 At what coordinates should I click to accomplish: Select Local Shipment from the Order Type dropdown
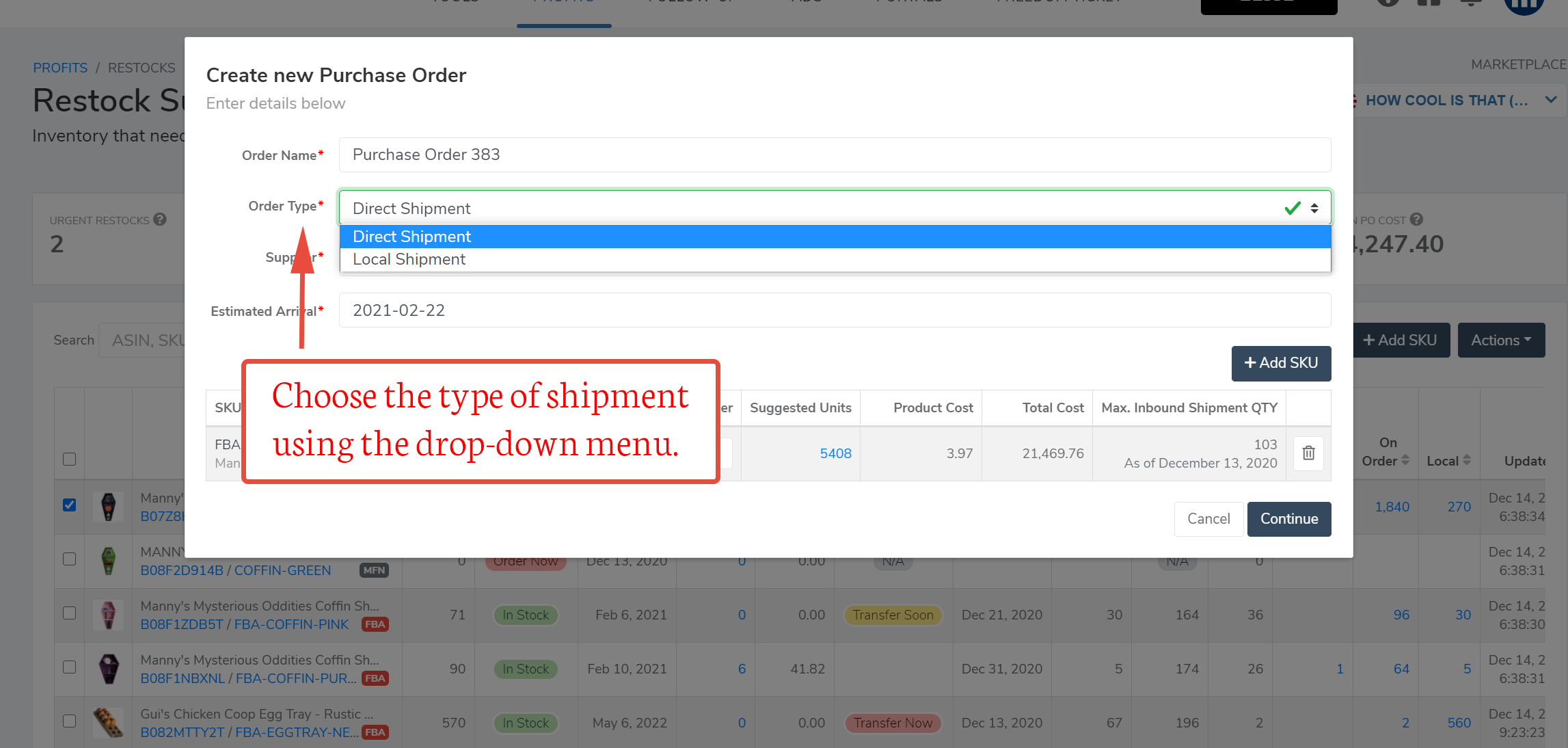pos(408,259)
